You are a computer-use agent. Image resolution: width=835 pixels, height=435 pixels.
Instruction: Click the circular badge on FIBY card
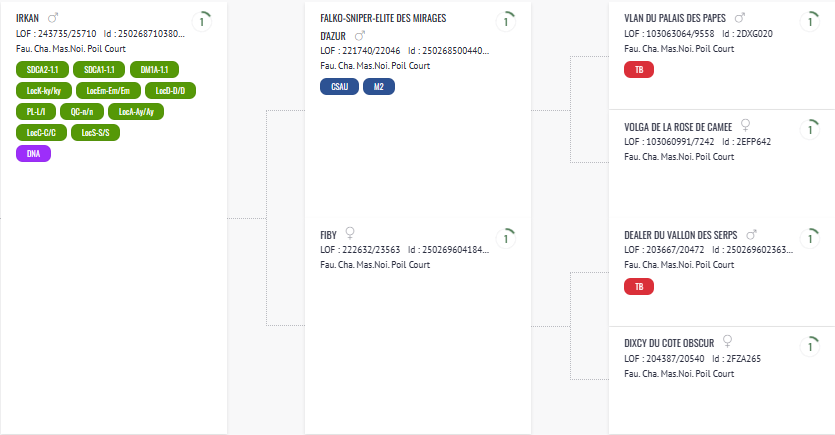click(x=506, y=239)
